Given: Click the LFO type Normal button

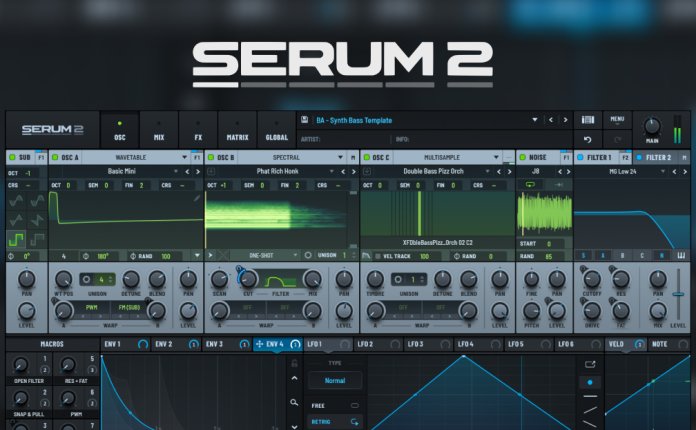Looking at the screenshot, I should pyautogui.click(x=335, y=381).
